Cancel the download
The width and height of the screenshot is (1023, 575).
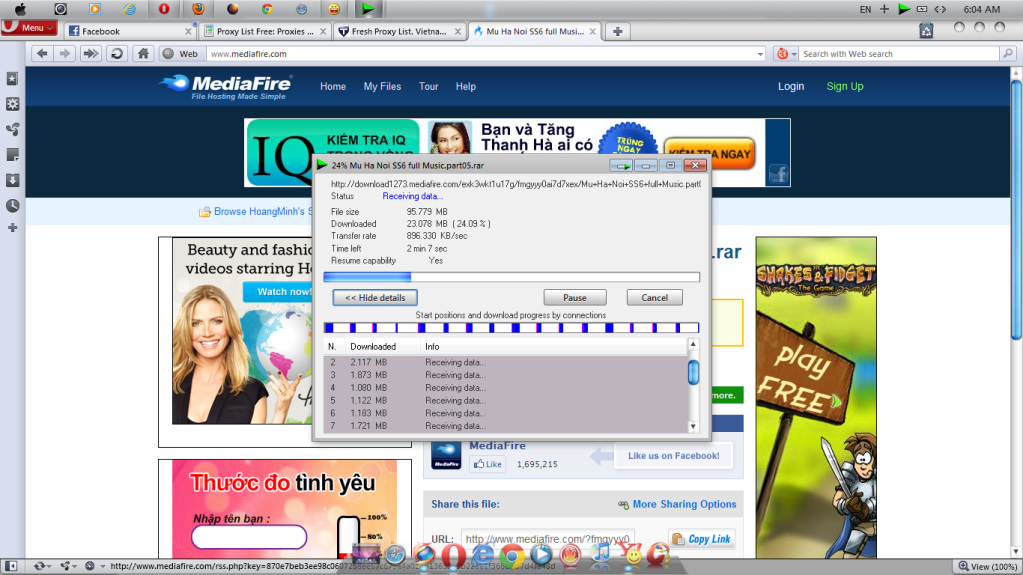(654, 298)
